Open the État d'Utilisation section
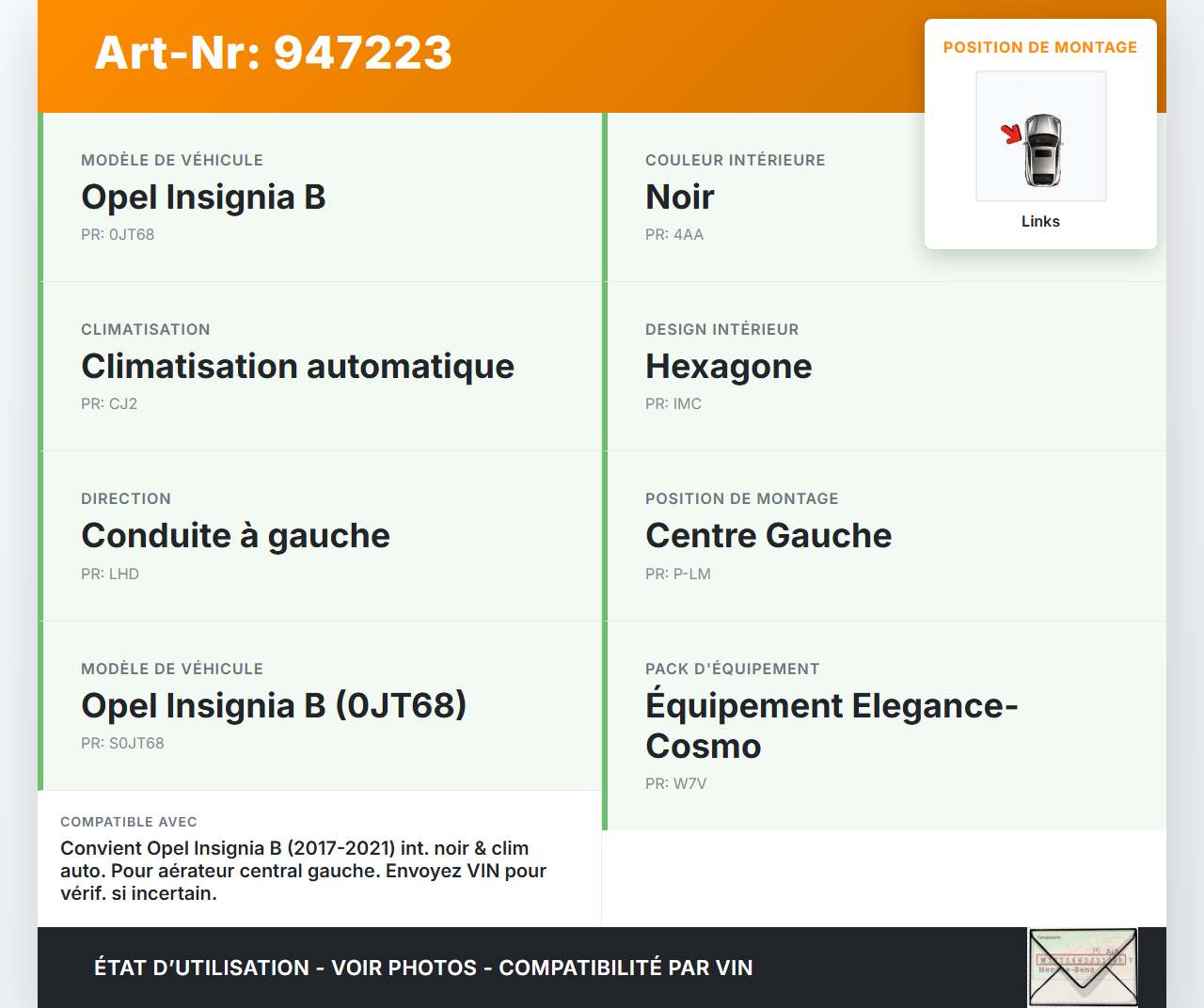 (x=198, y=967)
